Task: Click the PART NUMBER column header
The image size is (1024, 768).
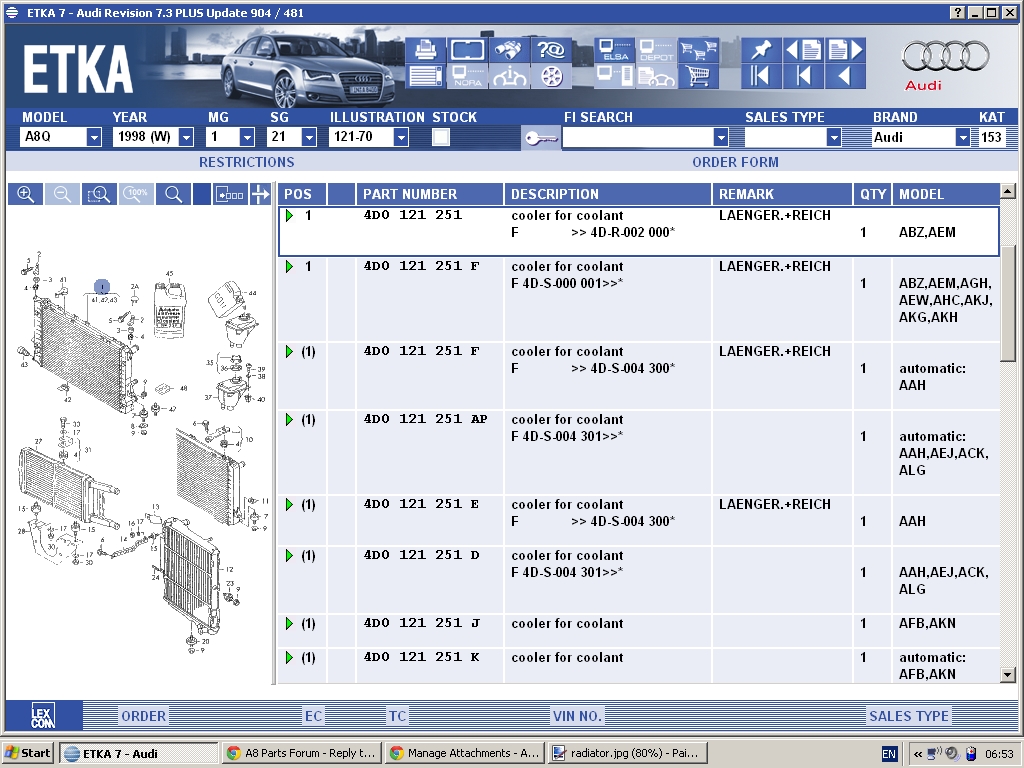Action: click(x=430, y=194)
